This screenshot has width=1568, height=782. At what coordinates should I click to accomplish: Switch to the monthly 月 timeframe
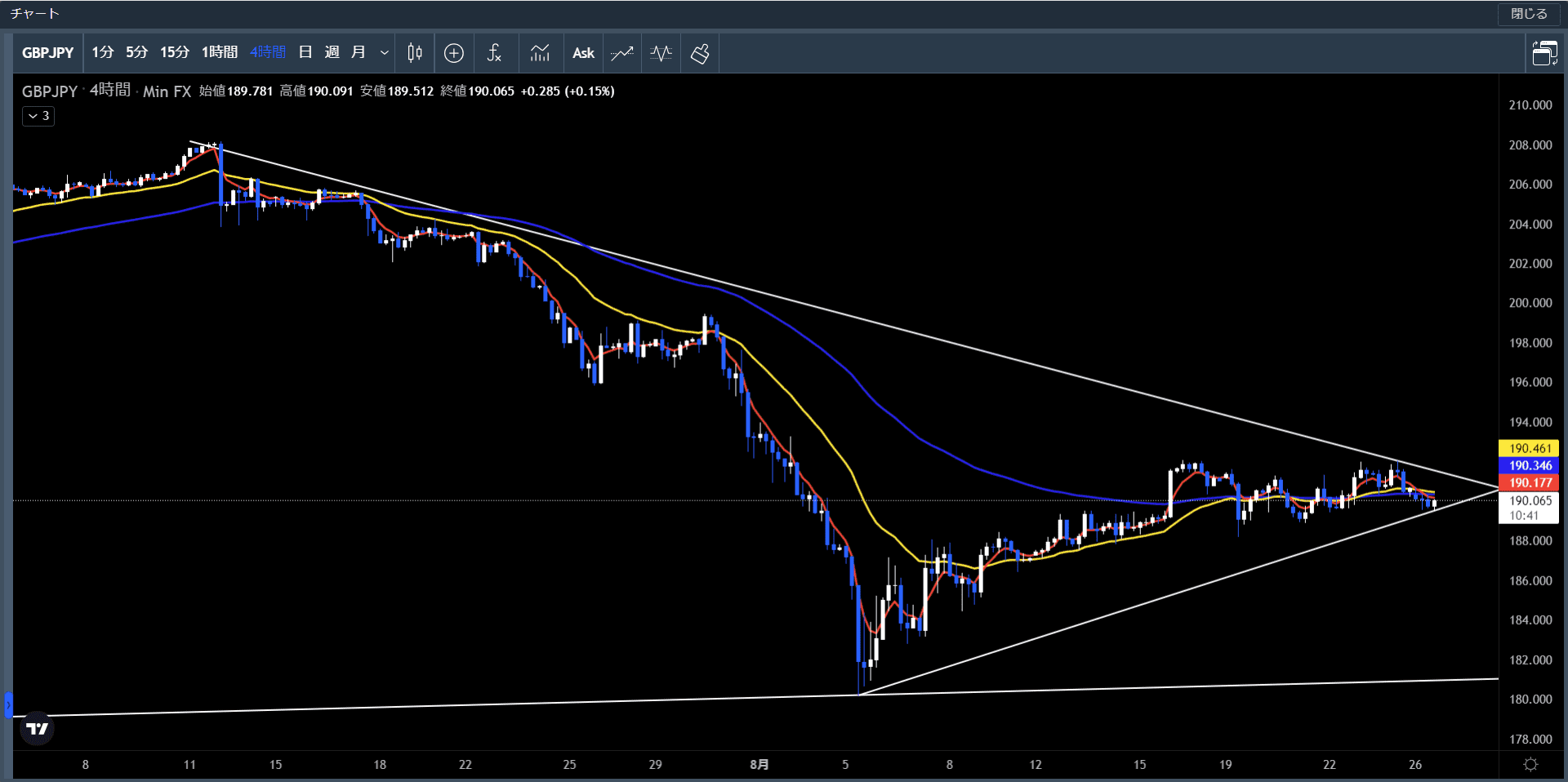coord(358,52)
